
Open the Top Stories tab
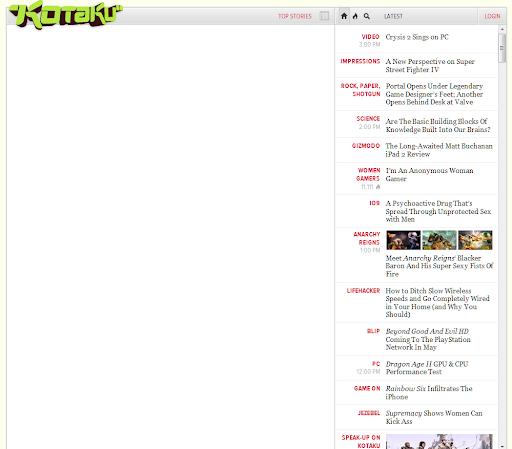pyautogui.click(x=295, y=16)
